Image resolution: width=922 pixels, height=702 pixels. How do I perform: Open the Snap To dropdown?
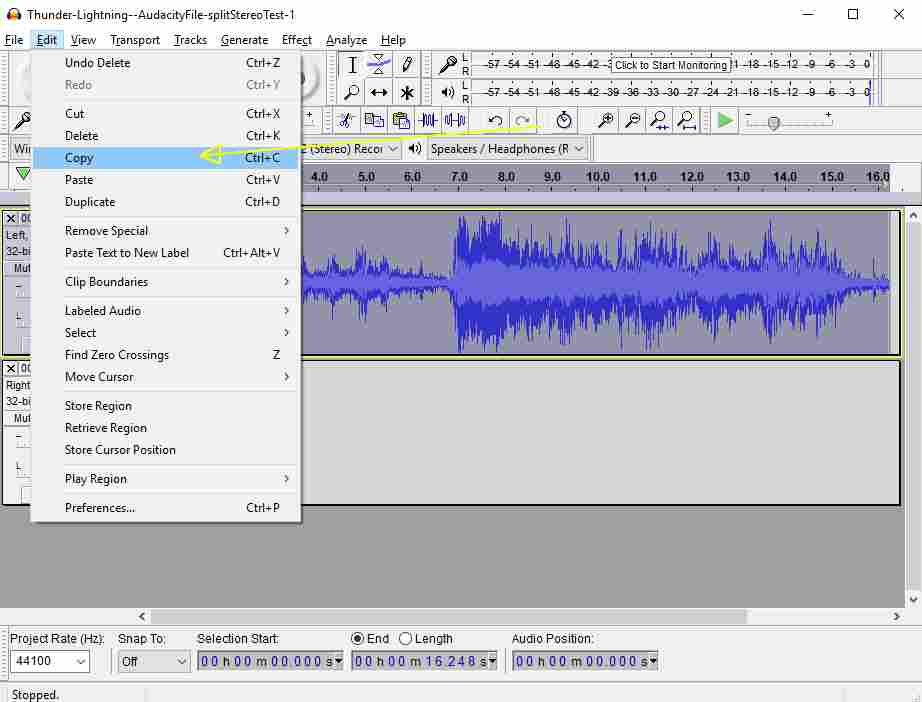point(153,661)
